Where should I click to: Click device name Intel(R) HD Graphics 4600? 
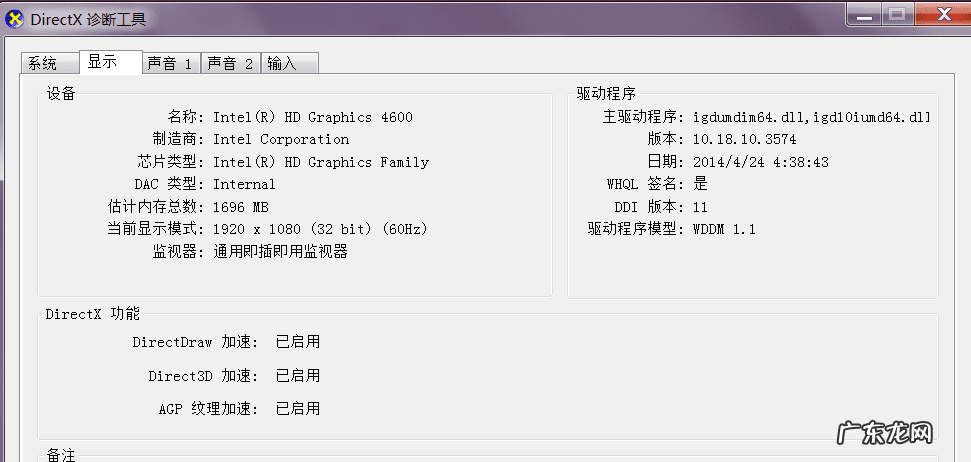313,117
